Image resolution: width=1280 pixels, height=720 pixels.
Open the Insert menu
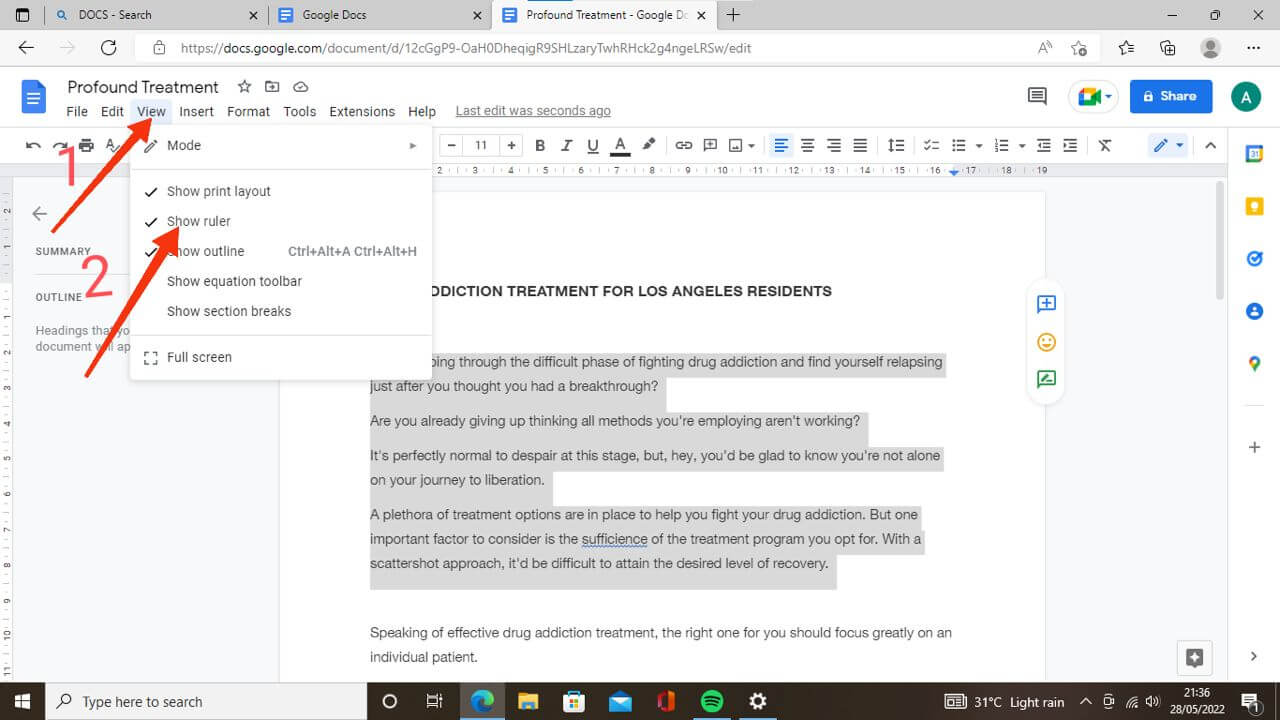196,111
